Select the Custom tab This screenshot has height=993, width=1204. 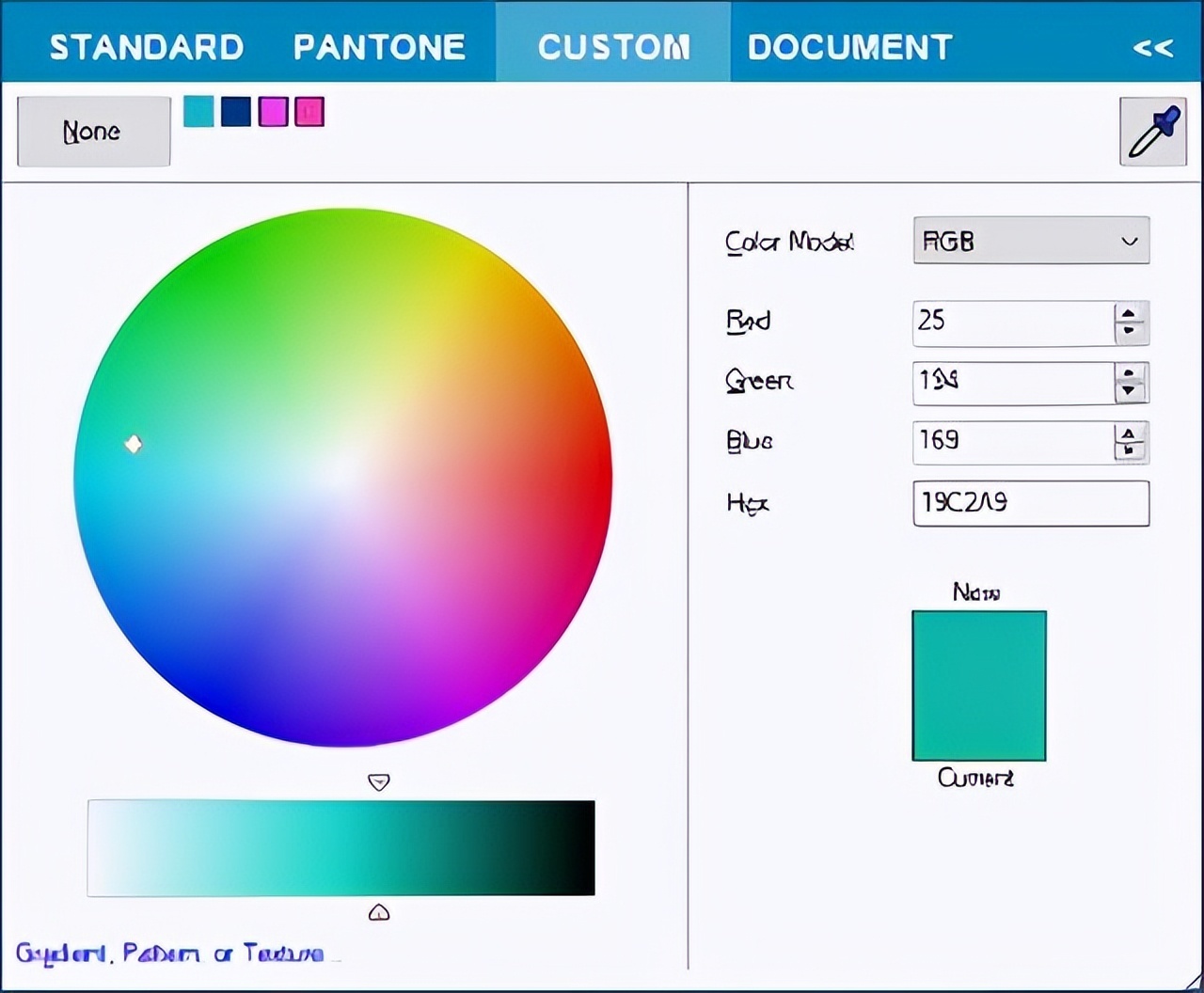(x=613, y=47)
